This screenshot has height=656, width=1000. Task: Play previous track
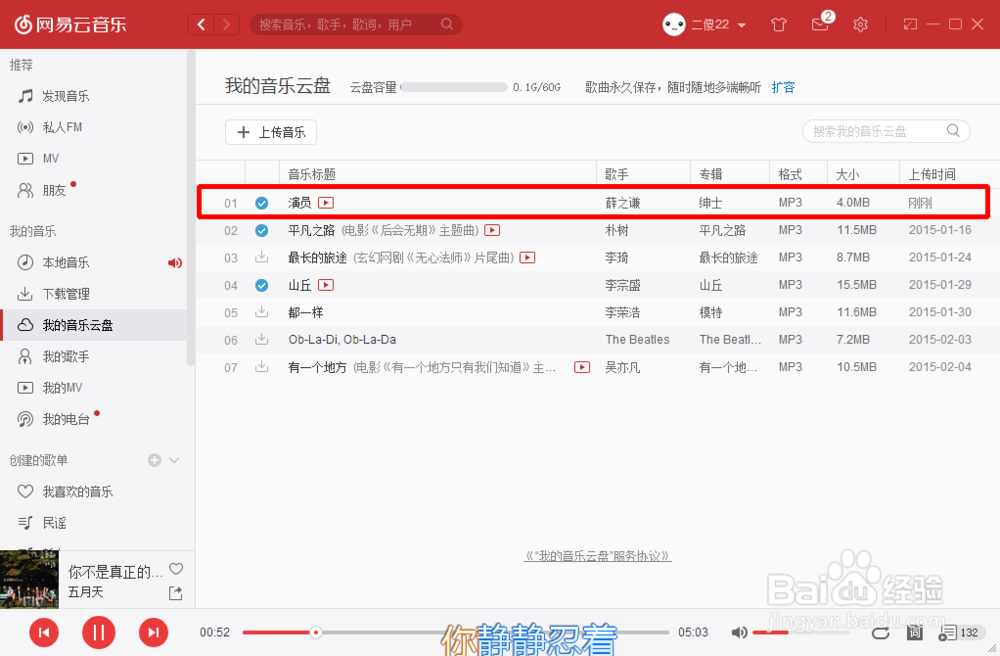[x=44, y=632]
